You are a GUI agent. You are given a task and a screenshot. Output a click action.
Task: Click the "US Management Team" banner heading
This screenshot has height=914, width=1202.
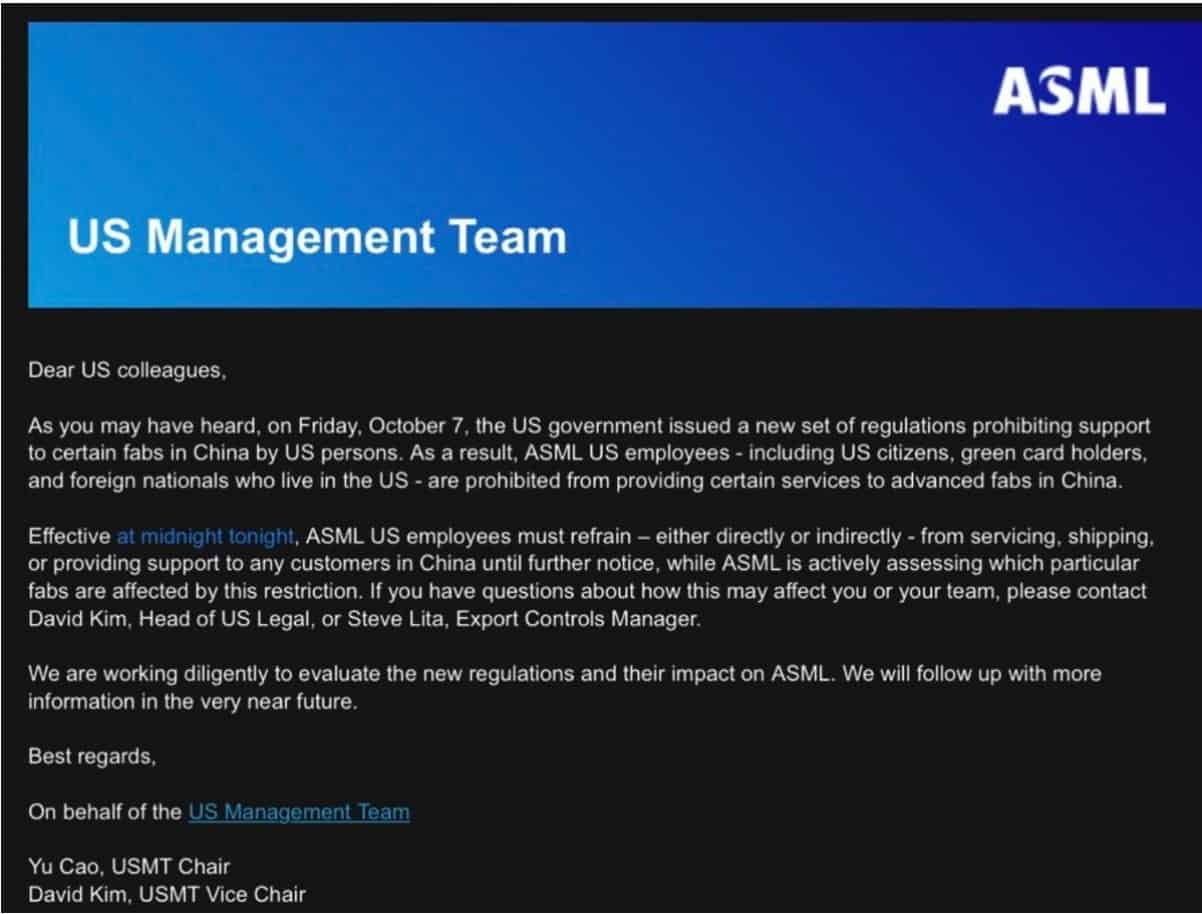(316, 237)
